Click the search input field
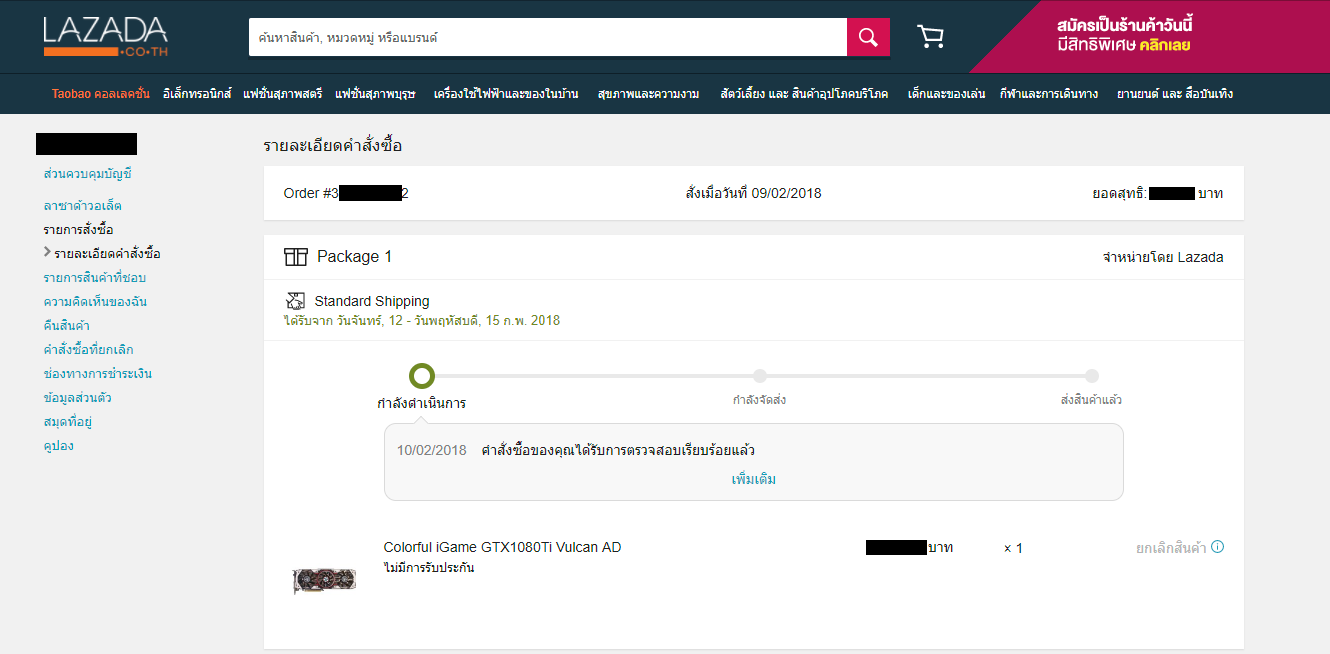 (548, 37)
